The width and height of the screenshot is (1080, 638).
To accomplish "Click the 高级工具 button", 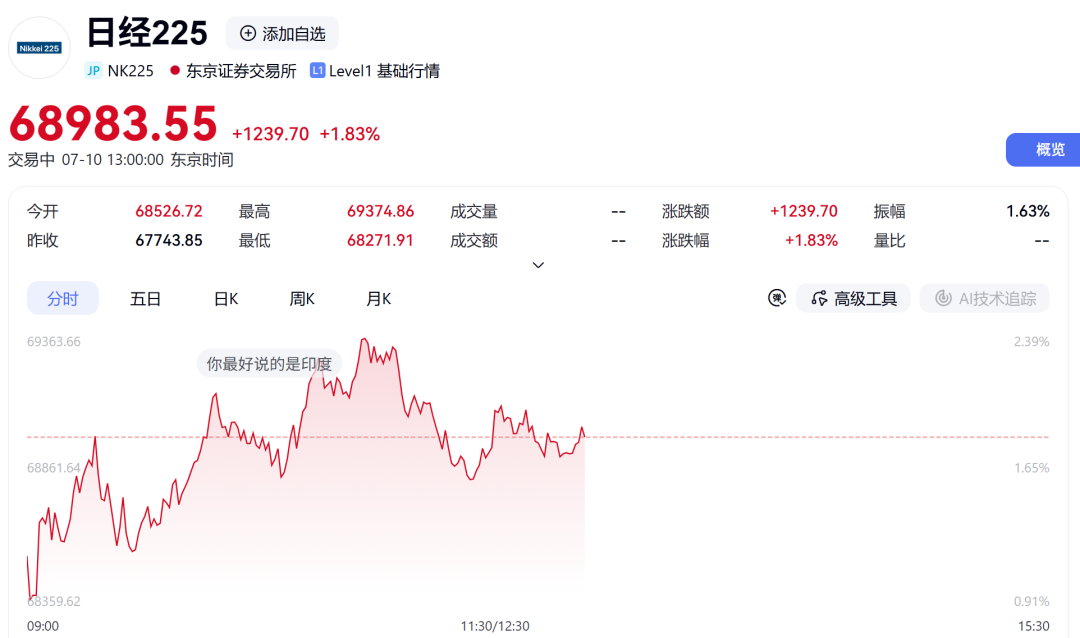I will tap(853, 298).
